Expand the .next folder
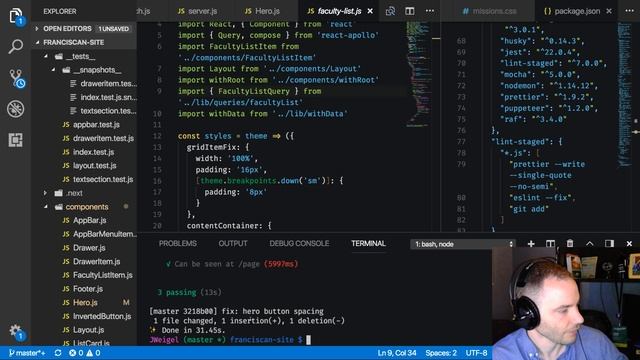Screen dimensions: 640x360 click(x=46, y=193)
